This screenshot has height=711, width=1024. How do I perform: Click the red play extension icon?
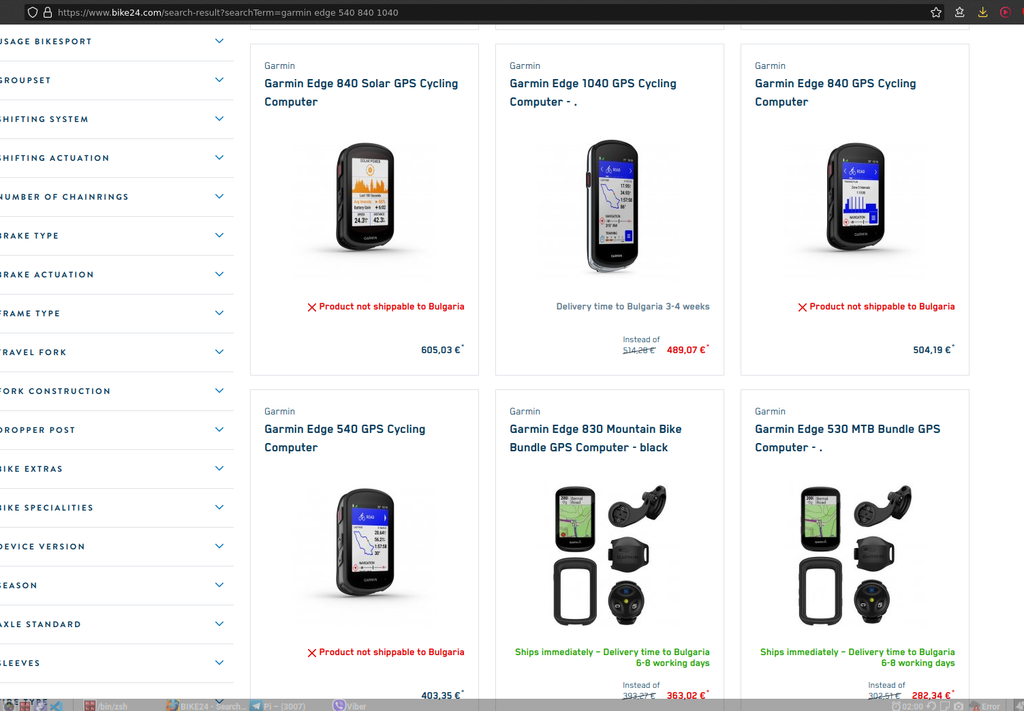(x=1006, y=12)
